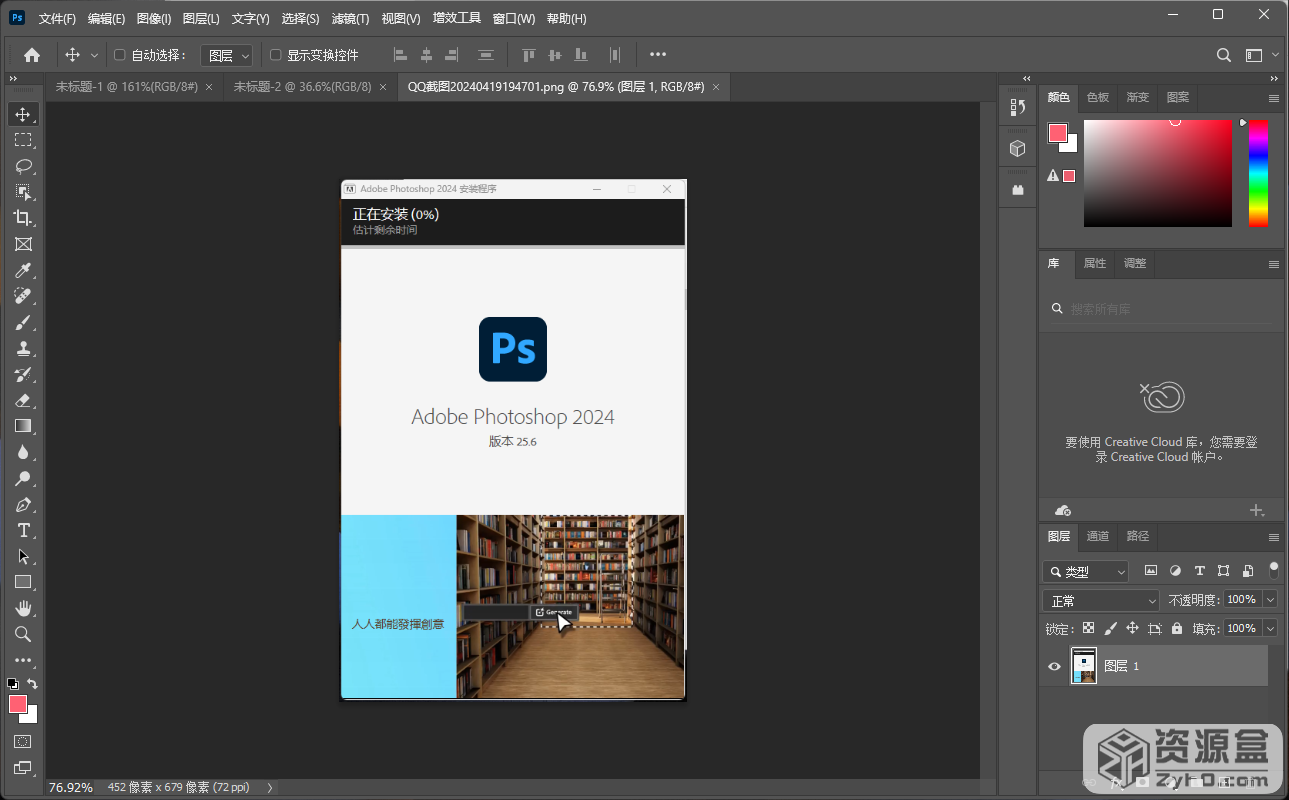
Task: Select the Lasso tool
Action: 23,166
